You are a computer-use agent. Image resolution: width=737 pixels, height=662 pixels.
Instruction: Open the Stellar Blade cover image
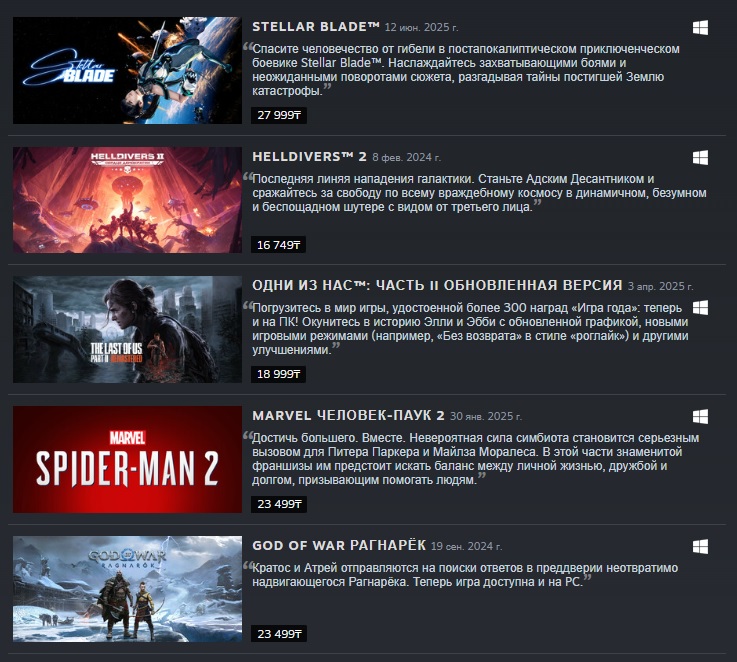(127, 71)
